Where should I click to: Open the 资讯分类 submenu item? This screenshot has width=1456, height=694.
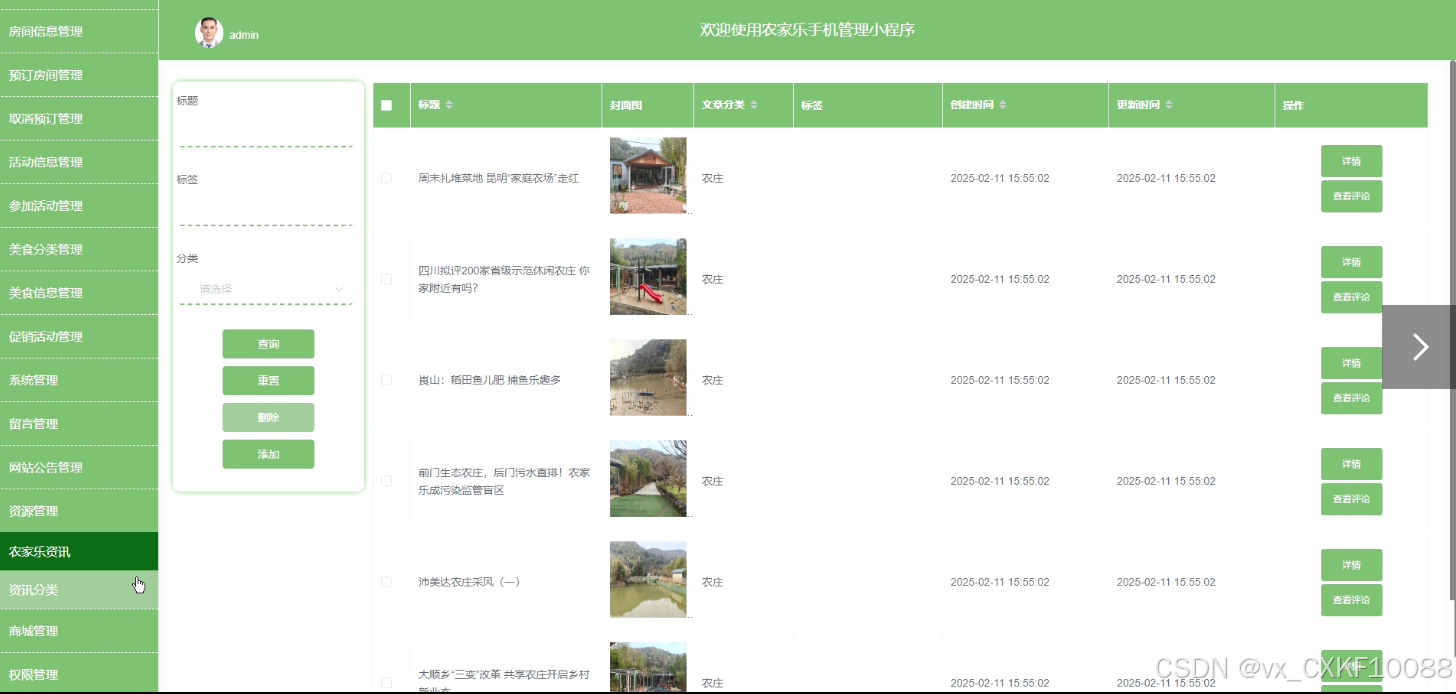(79, 590)
